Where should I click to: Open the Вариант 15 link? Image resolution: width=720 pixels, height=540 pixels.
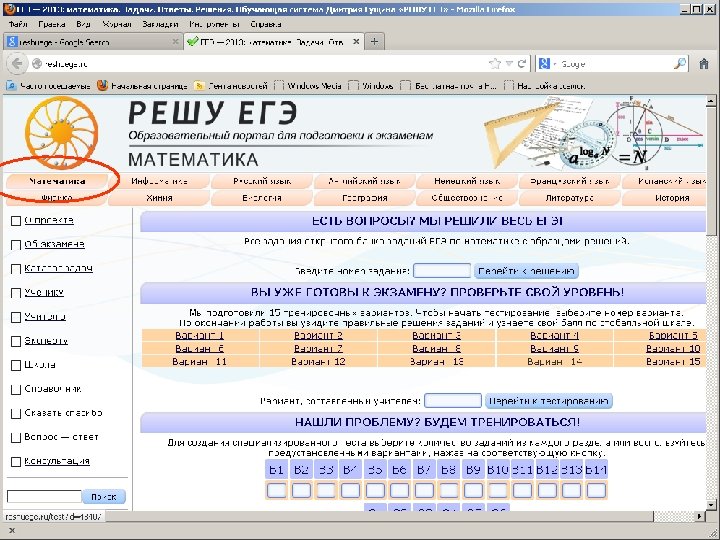tap(673, 362)
